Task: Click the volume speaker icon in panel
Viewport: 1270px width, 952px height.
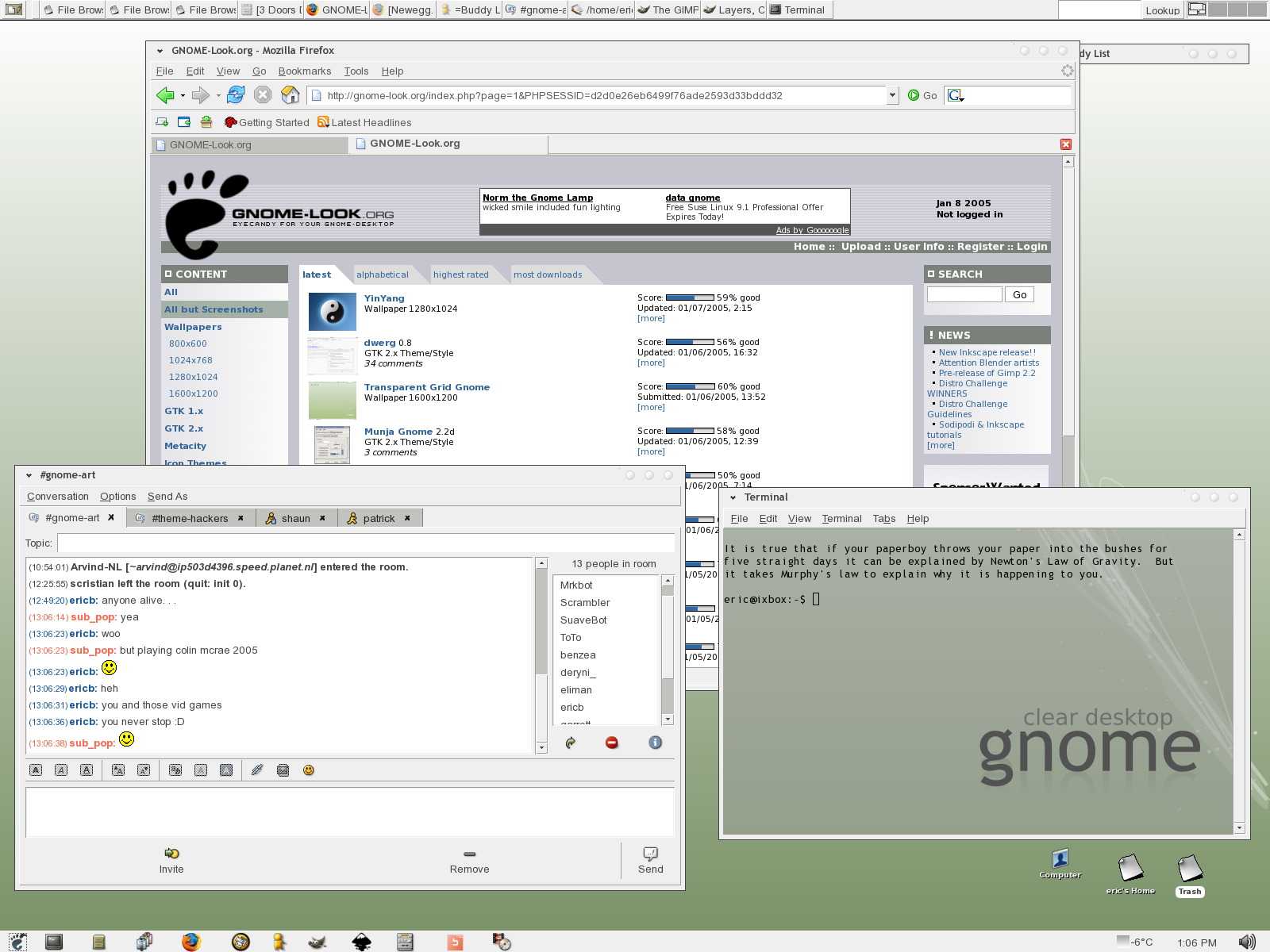Action: pyautogui.click(x=1248, y=942)
